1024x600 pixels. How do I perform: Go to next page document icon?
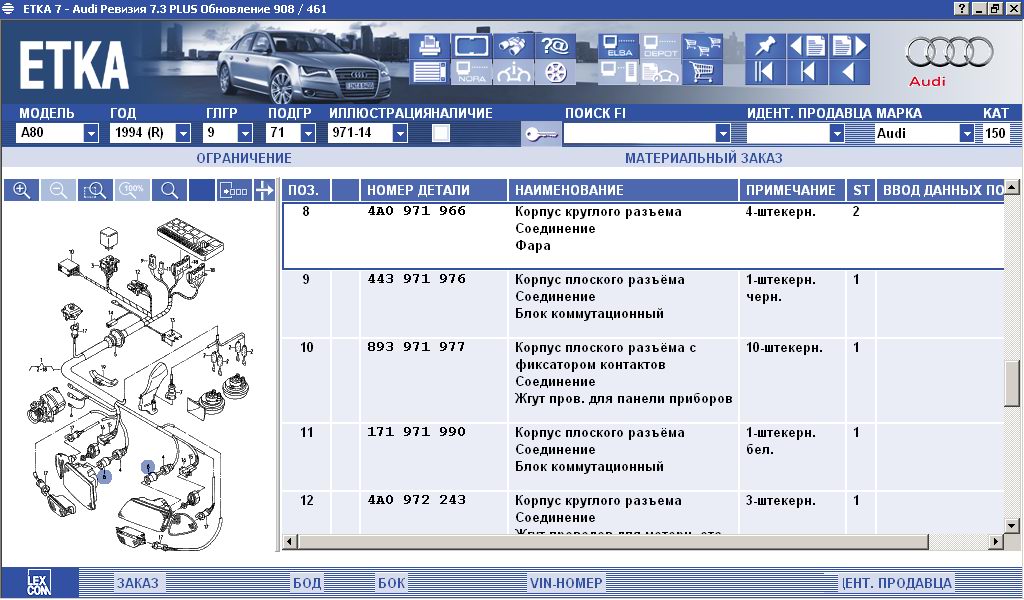pyautogui.click(x=850, y=46)
